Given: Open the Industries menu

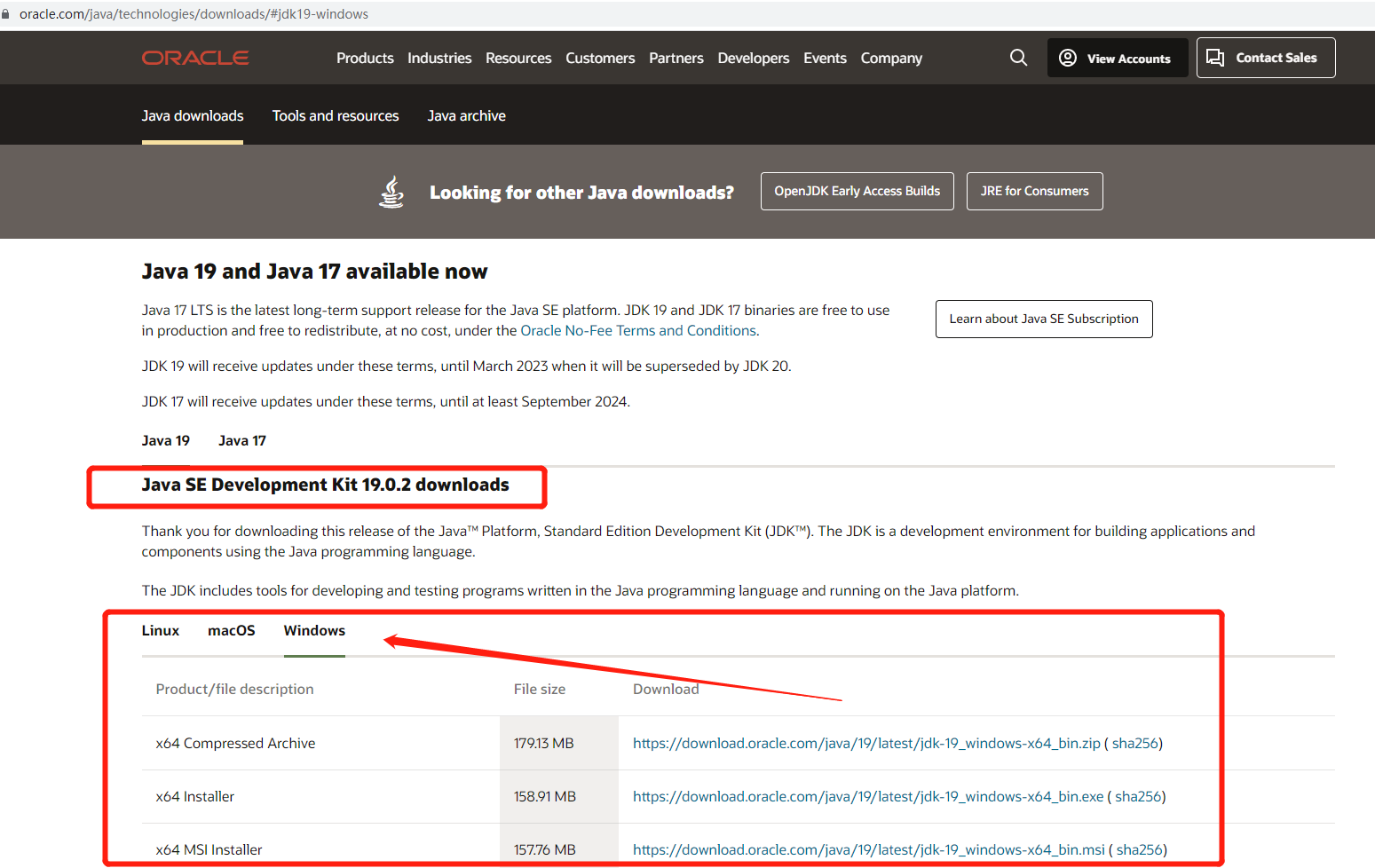Looking at the screenshot, I should point(439,58).
